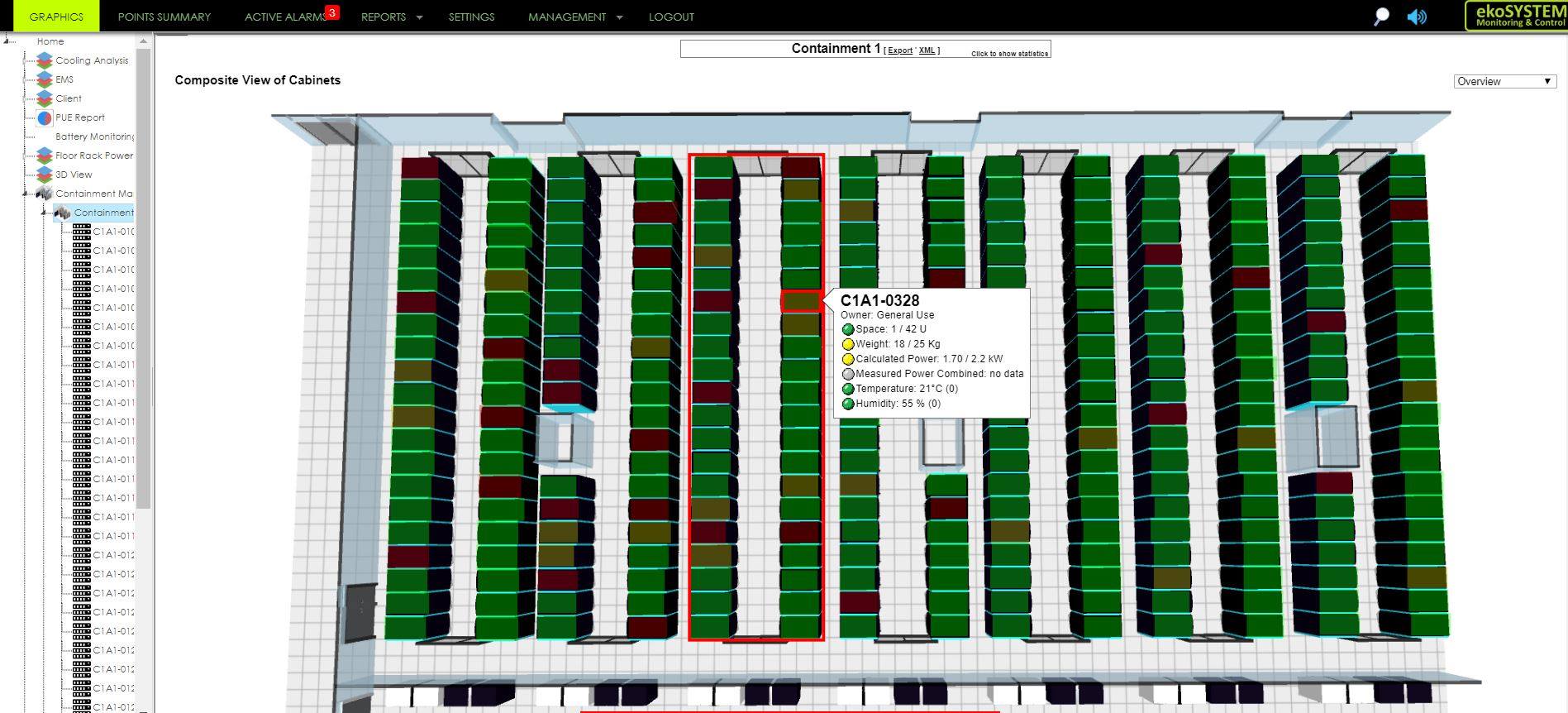Select Battery Monitoring in the tree
Viewport: 1568px width, 713px height.
click(x=94, y=136)
